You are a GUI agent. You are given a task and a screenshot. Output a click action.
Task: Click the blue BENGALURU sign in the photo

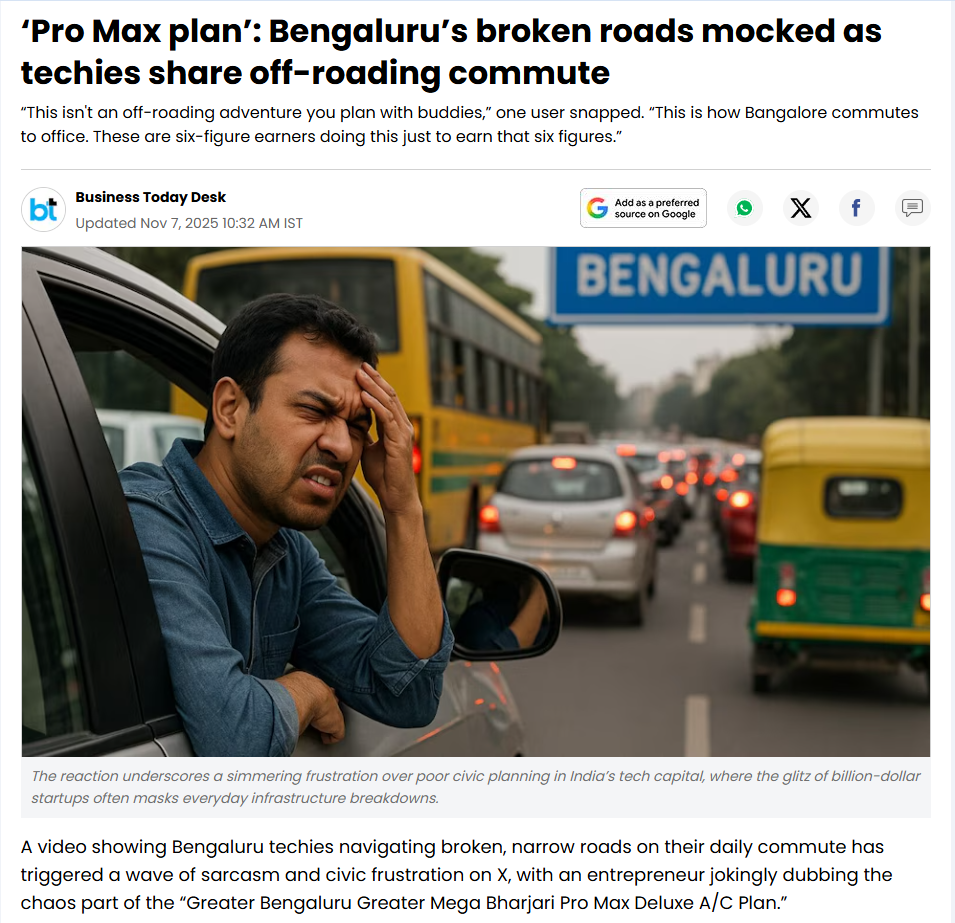click(719, 285)
